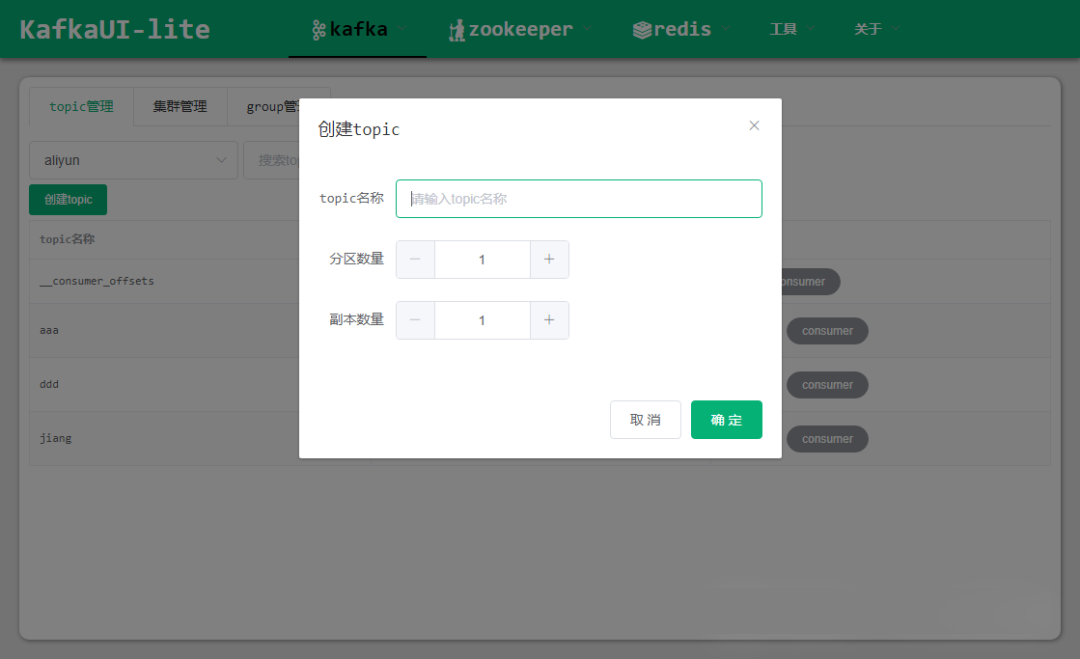Switch to the 集群管理 tab
The image size is (1080, 659).
point(180,107)
